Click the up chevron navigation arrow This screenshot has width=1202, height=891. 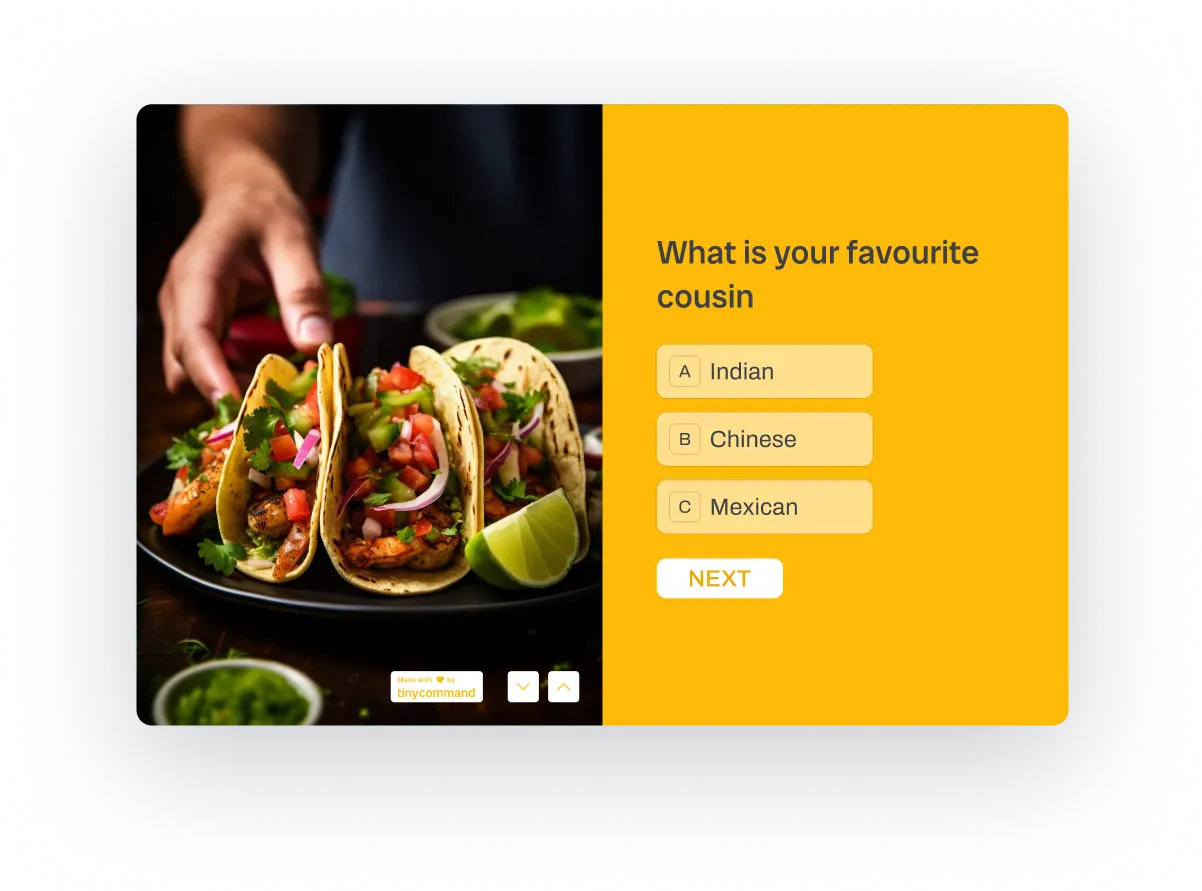click(x=563, y=687)
